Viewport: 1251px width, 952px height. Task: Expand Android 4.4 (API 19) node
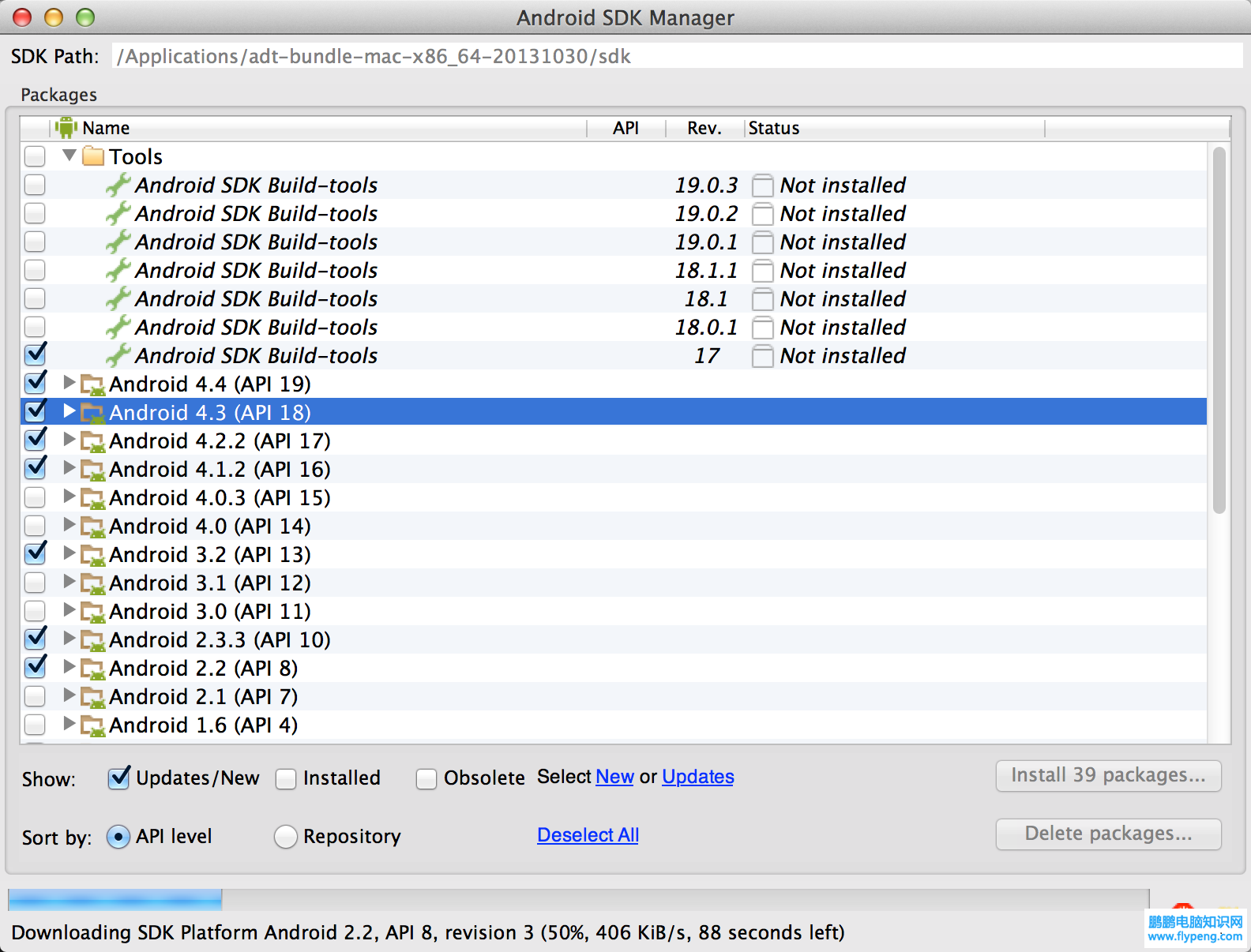[x=69, y=383]
